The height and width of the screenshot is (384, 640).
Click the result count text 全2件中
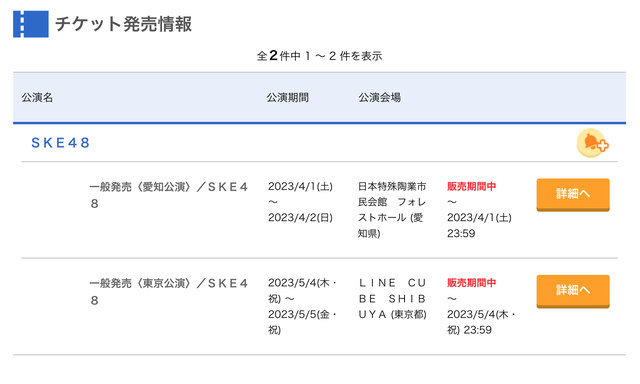point(279,55)
